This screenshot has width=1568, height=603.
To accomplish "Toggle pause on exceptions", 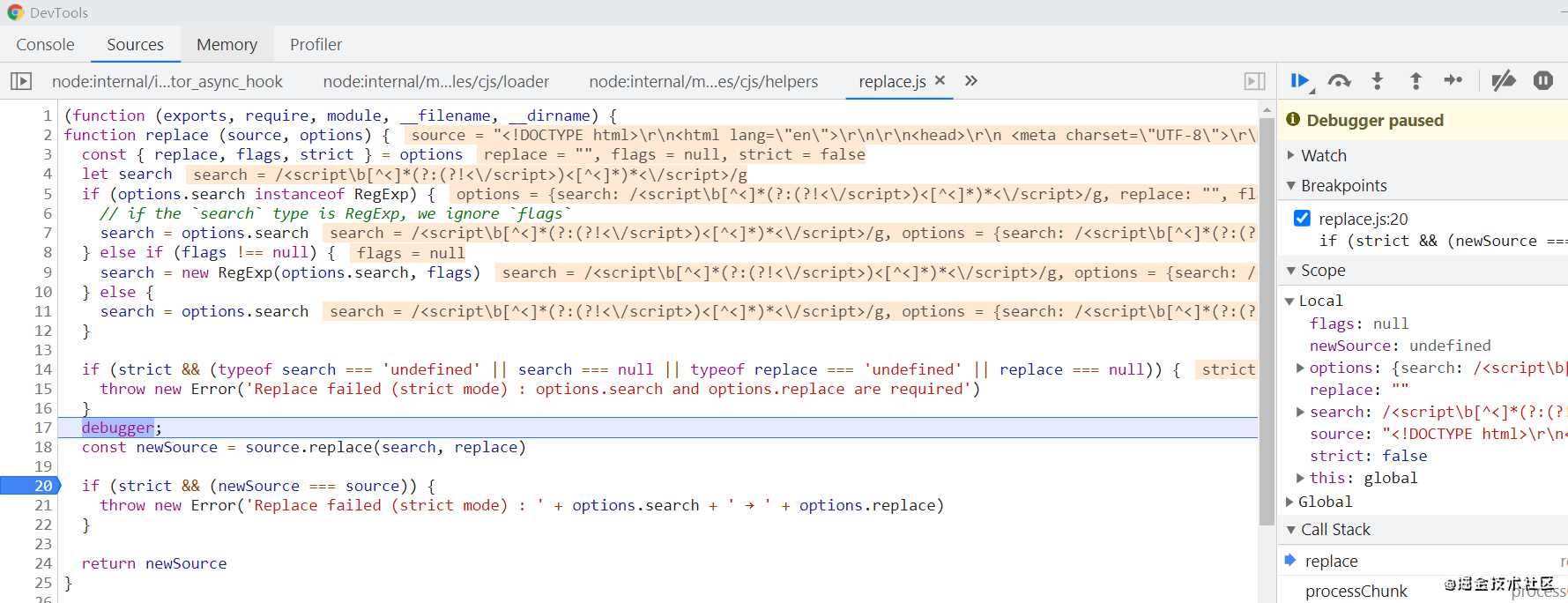I will click(x=1542, y=81).
